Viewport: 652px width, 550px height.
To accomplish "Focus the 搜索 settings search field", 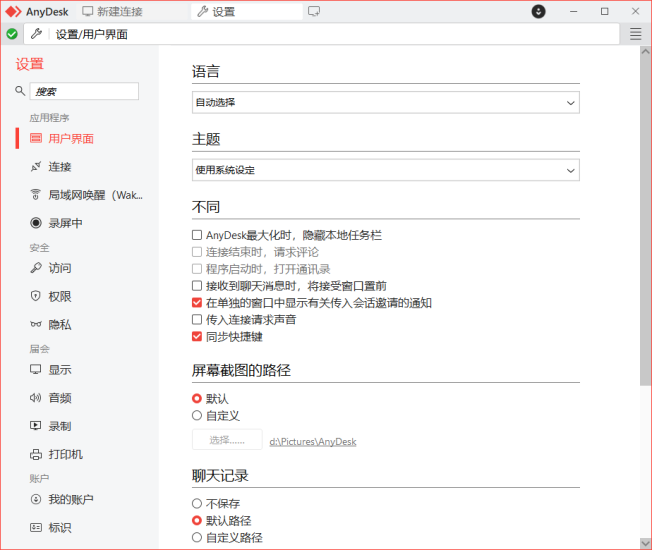I will [x=84, y=91].
